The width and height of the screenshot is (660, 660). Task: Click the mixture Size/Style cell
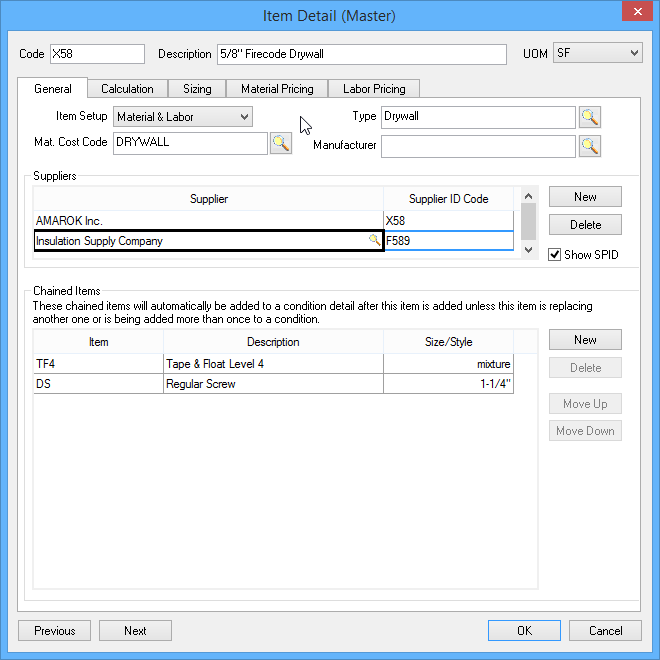pyautogui.click(x=449, y=364)
